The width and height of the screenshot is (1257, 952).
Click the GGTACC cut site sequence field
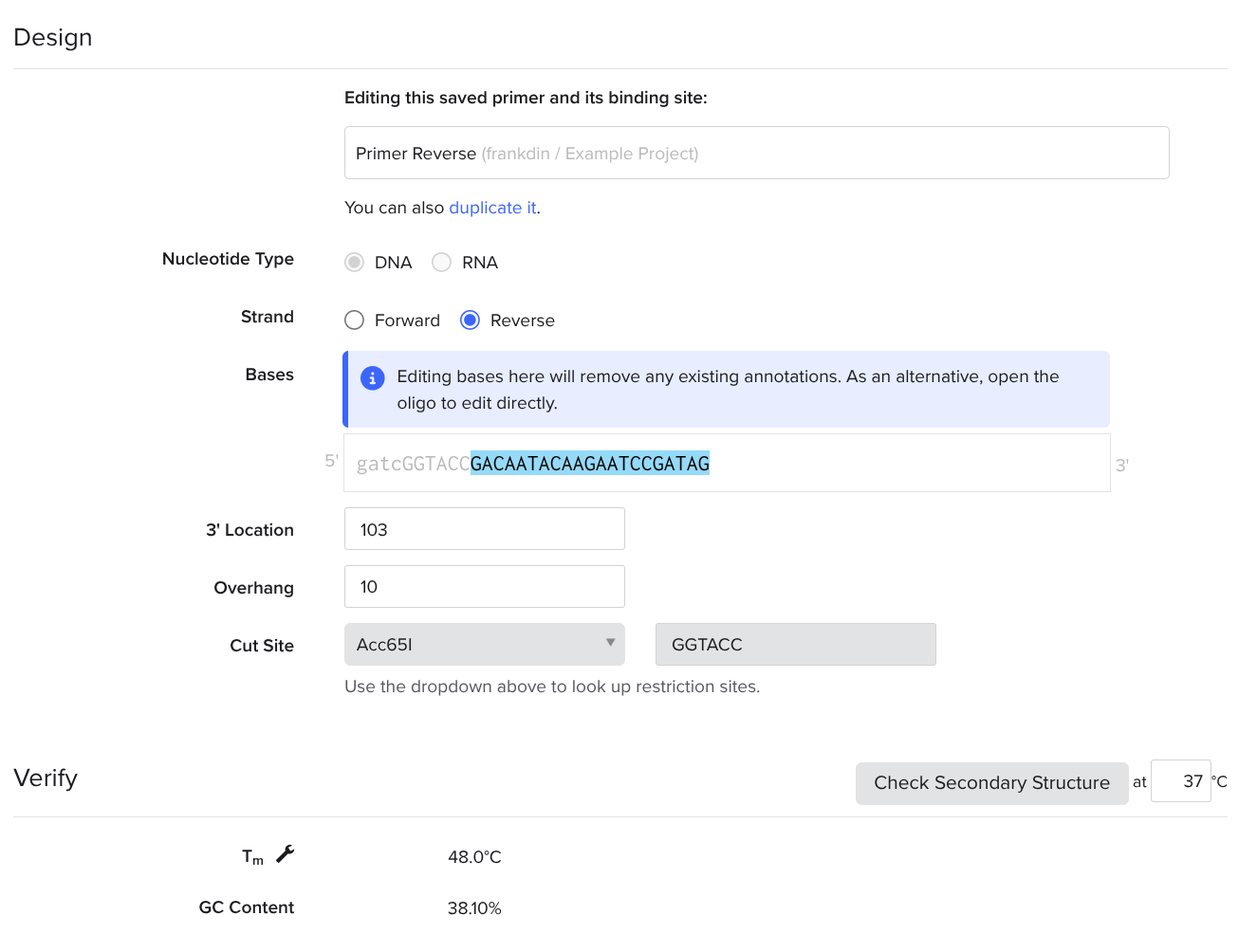(796, 644)
